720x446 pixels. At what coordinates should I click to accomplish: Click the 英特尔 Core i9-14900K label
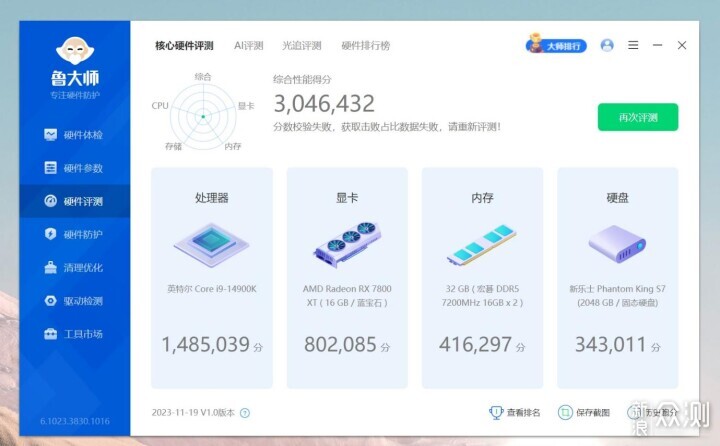click(212, 289)
